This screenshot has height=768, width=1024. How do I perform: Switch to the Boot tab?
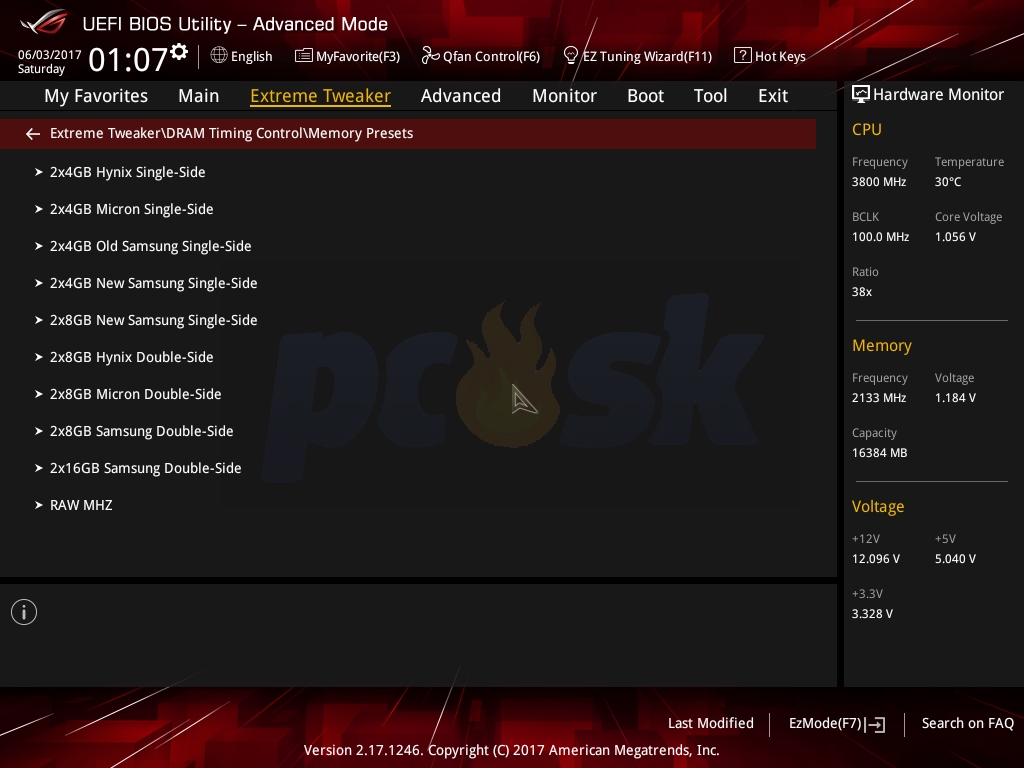645,96
